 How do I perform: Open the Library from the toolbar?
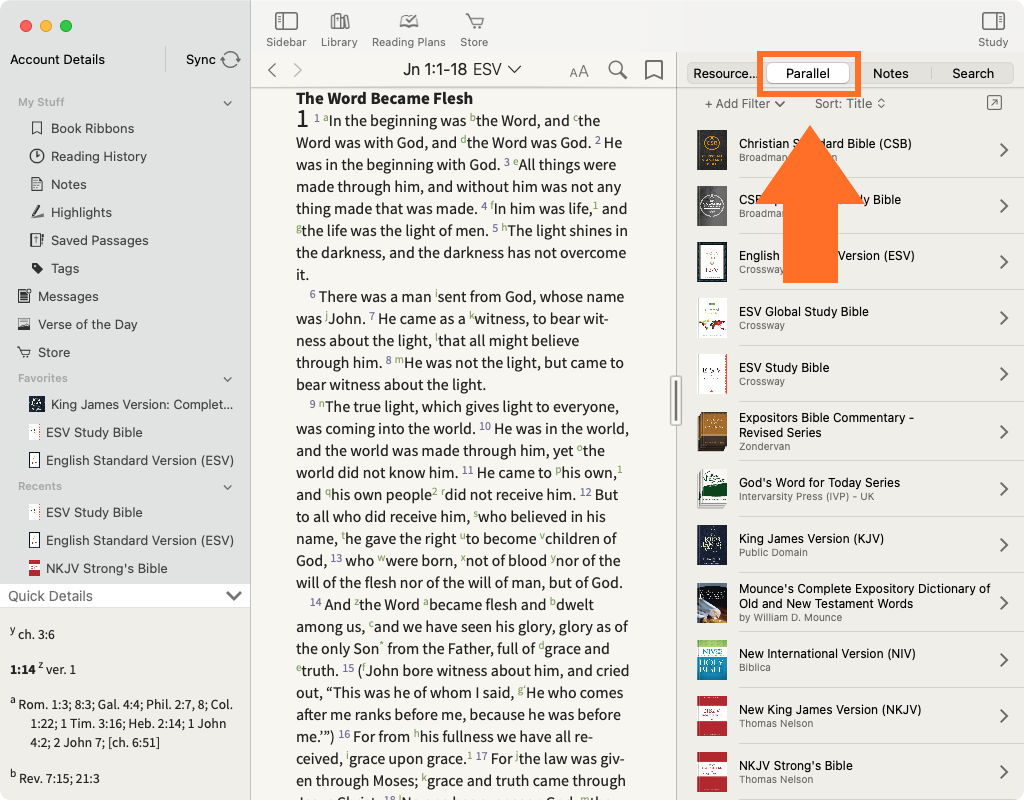coord(339,21)
